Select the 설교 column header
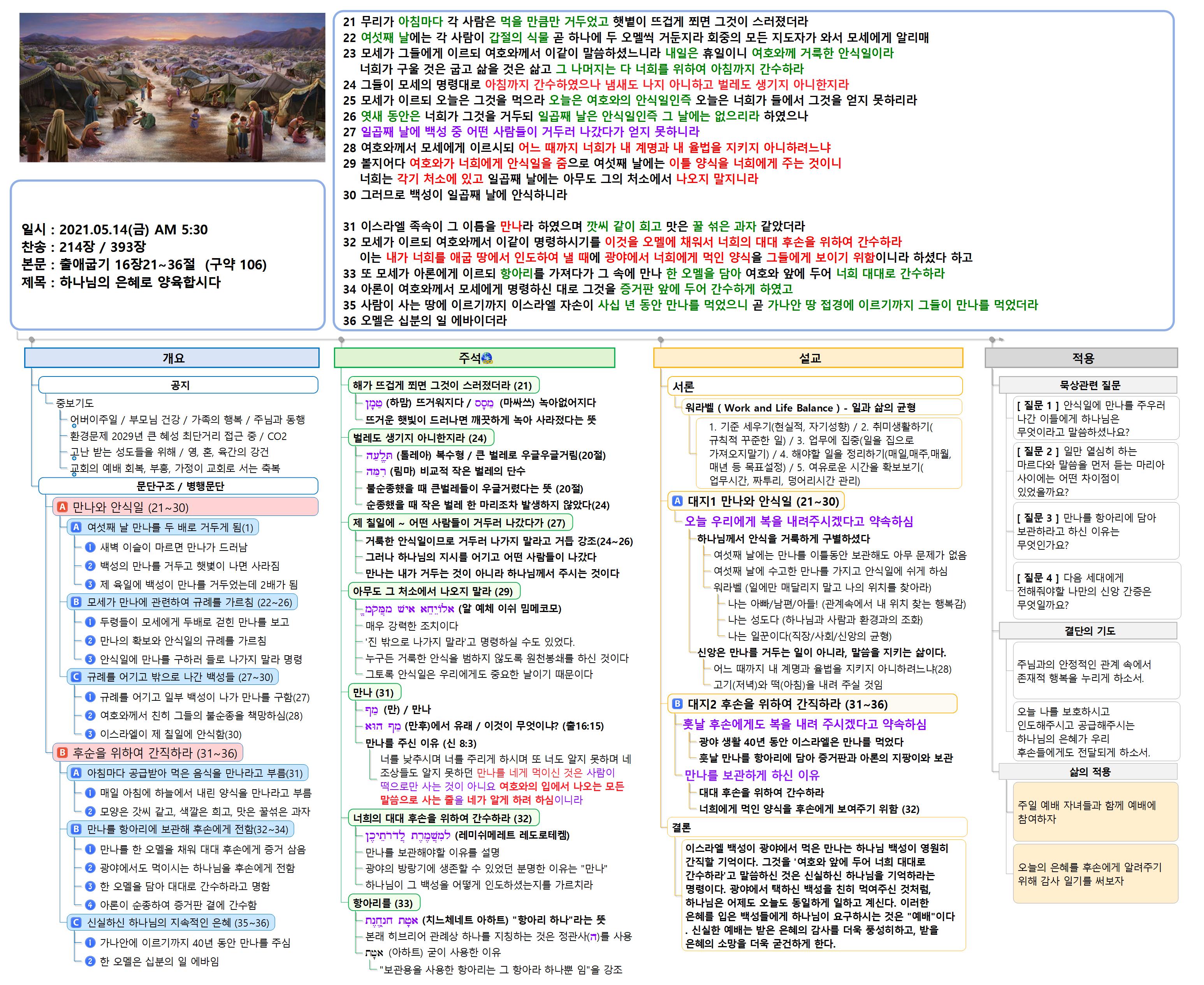 point(808,358)
